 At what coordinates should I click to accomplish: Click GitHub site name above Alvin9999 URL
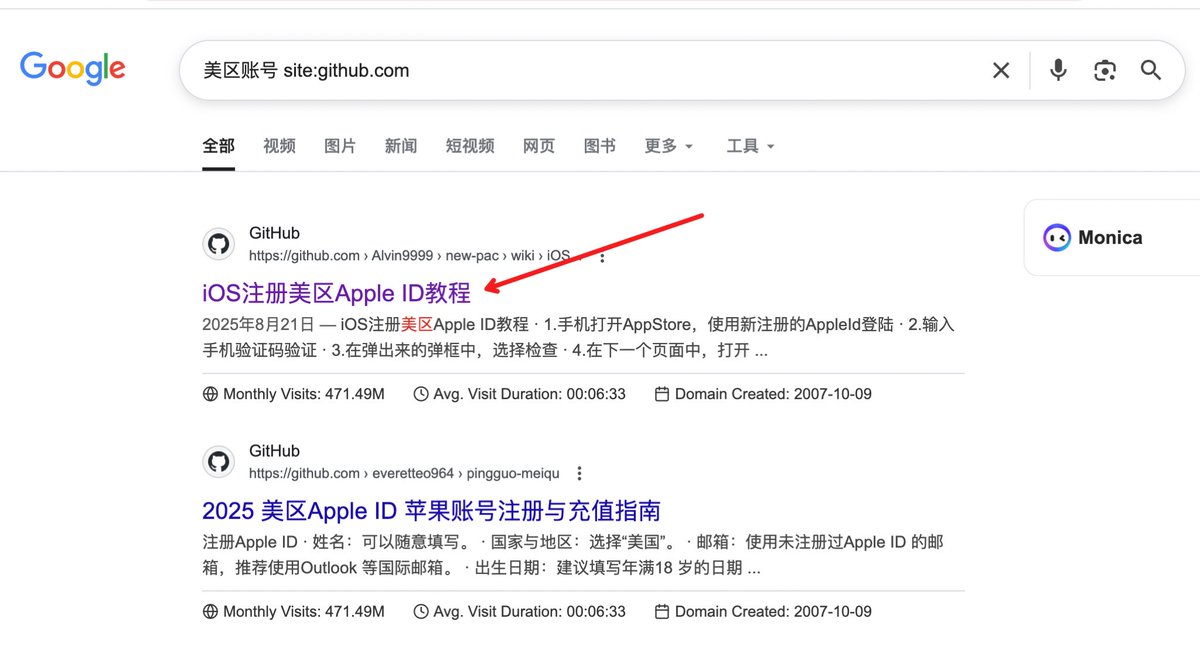[274, 234]
